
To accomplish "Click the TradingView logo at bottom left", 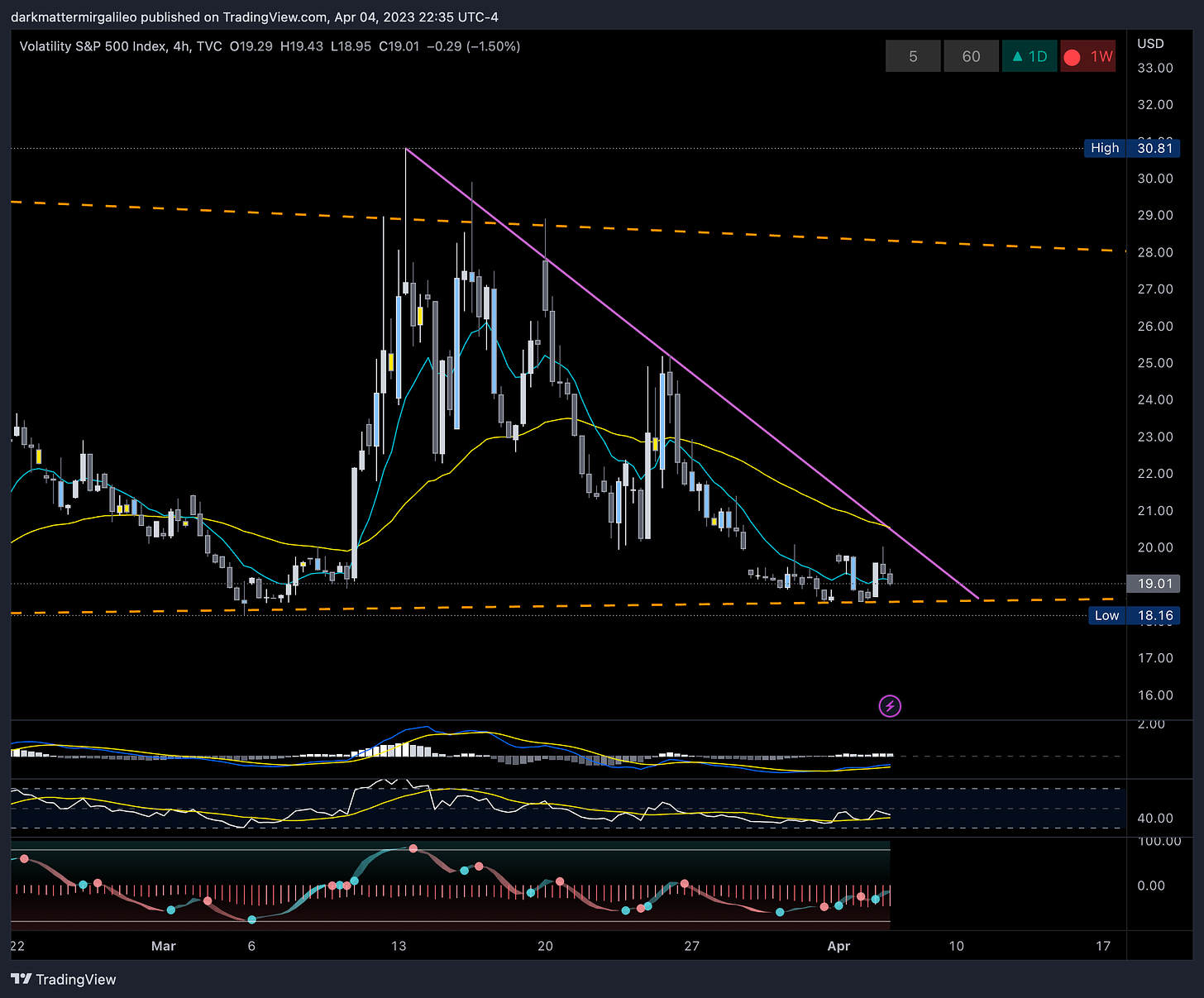I will coord(64,979).
